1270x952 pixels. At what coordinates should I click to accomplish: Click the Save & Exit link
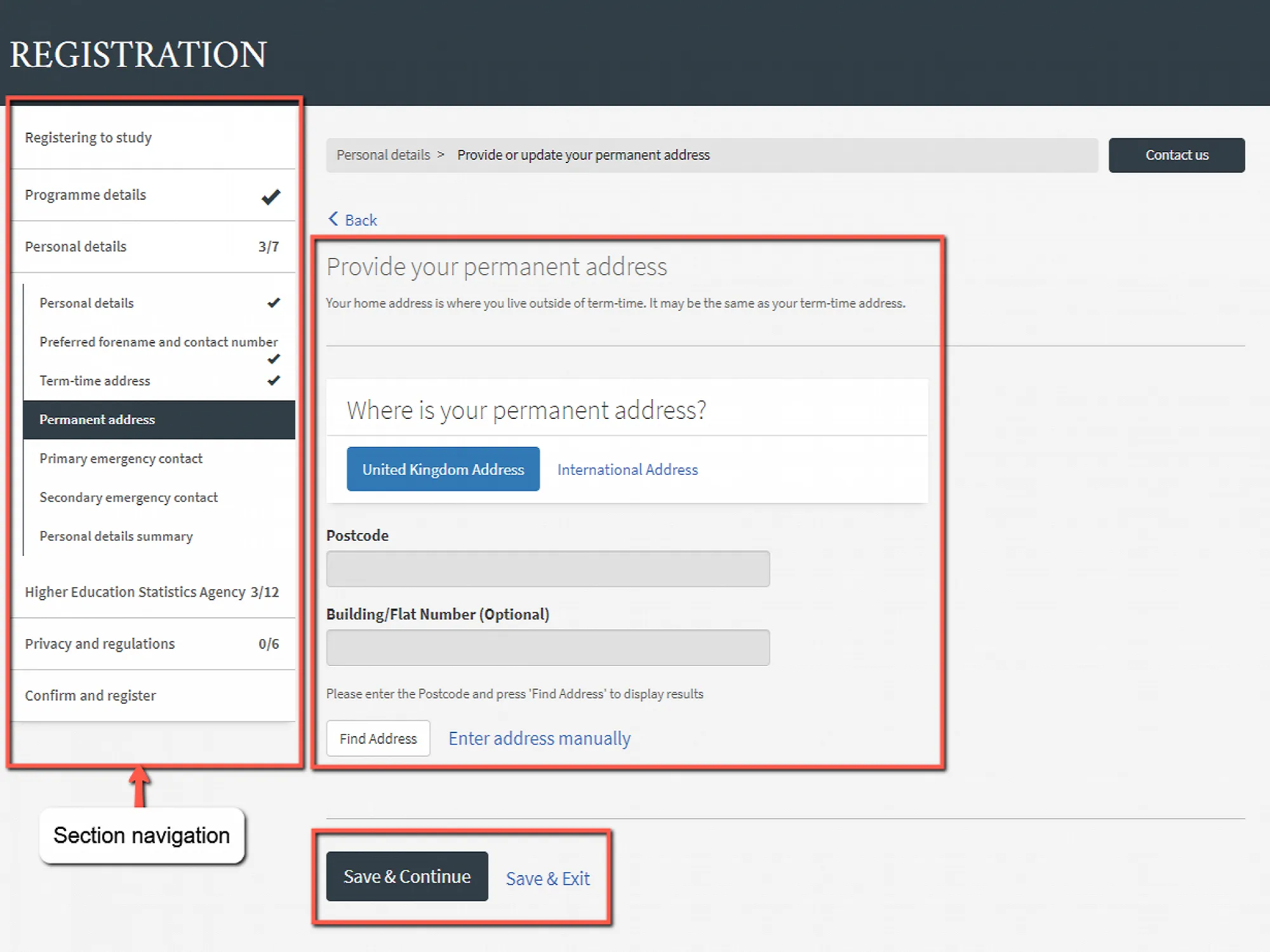[547, 878]
